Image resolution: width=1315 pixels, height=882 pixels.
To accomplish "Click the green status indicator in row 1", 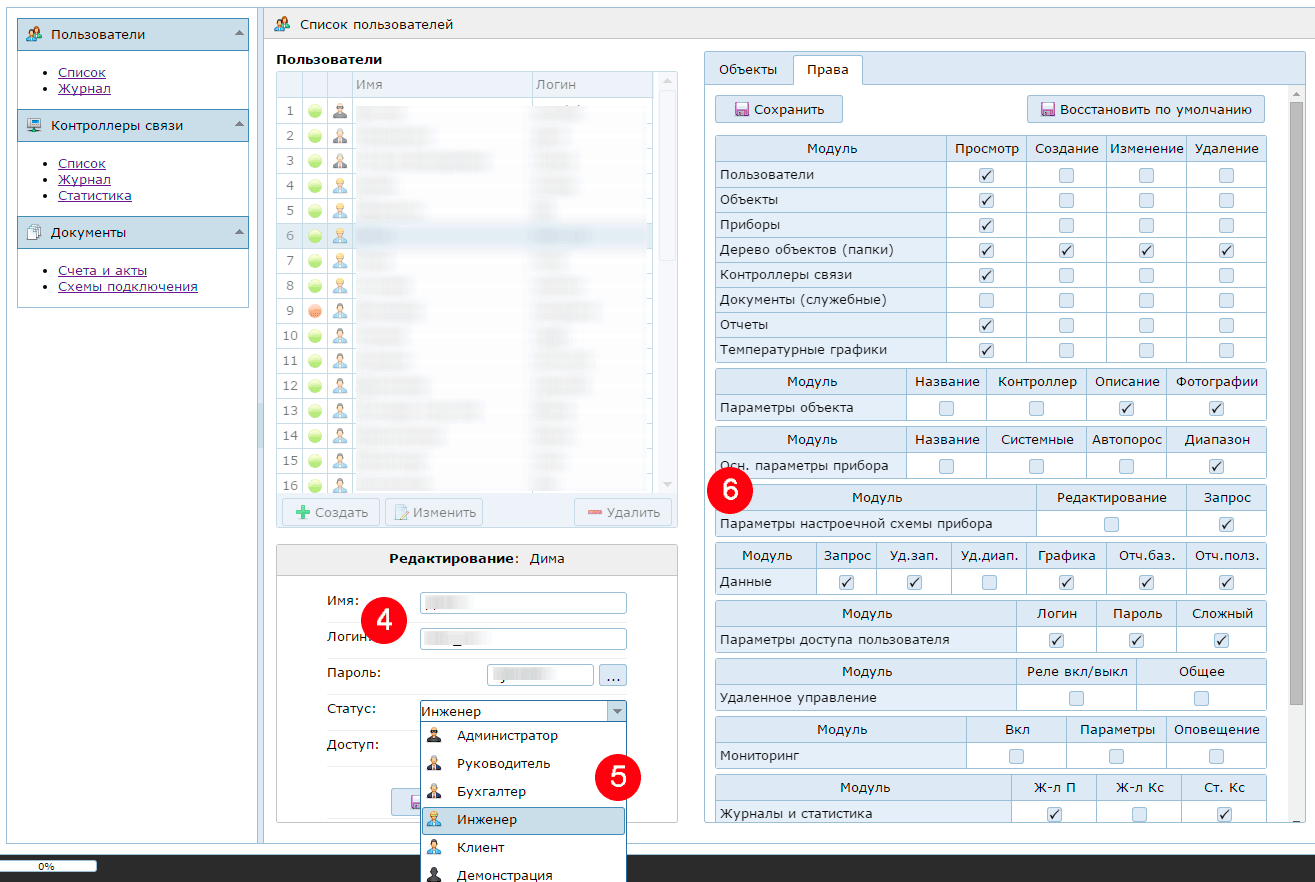I will pos(315,111).
